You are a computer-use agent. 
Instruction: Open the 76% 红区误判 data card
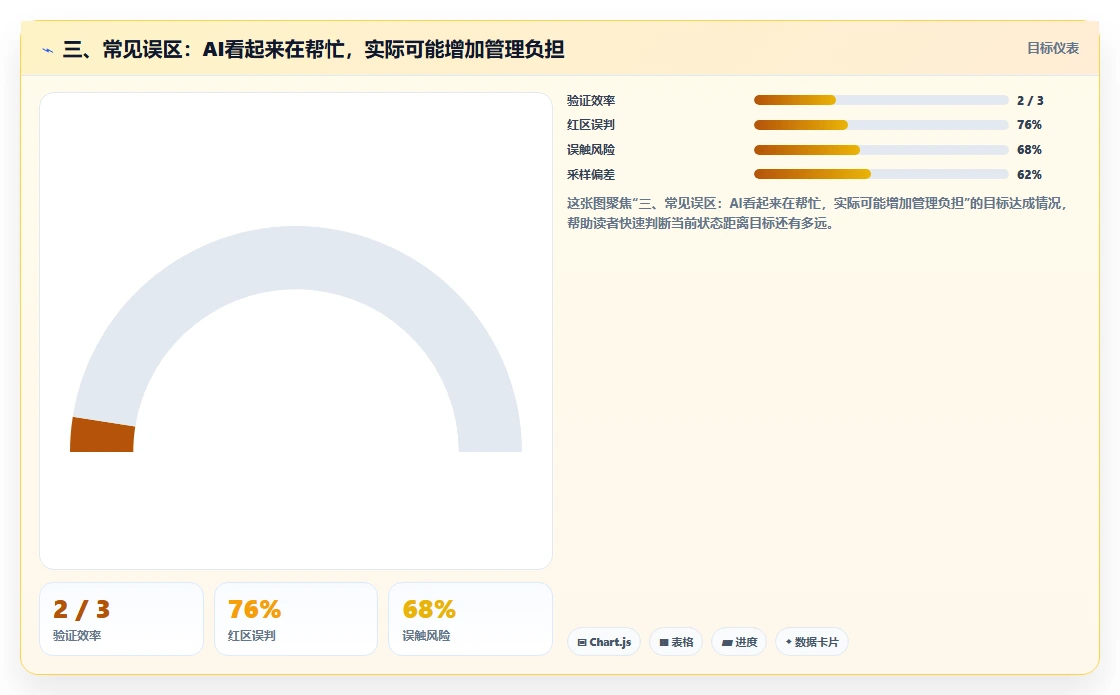(296, 619)
